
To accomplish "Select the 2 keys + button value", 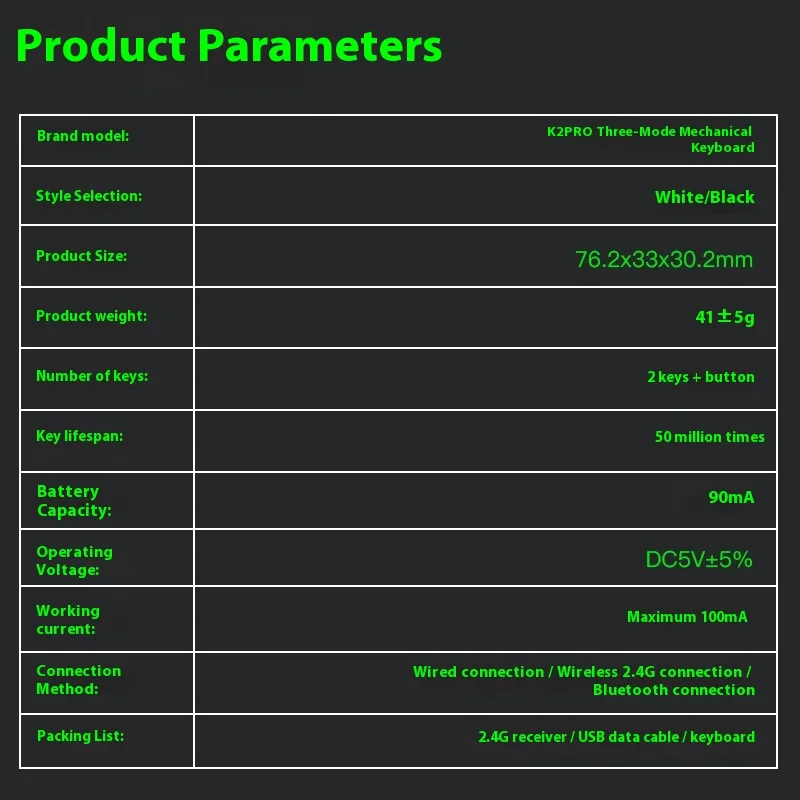I will click(x=700, y=377).
